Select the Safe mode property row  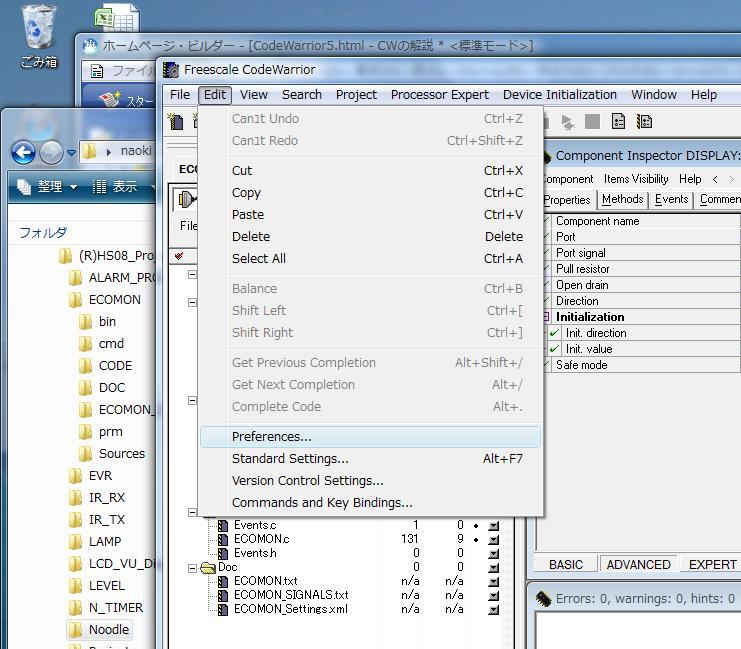coord(641,365)
